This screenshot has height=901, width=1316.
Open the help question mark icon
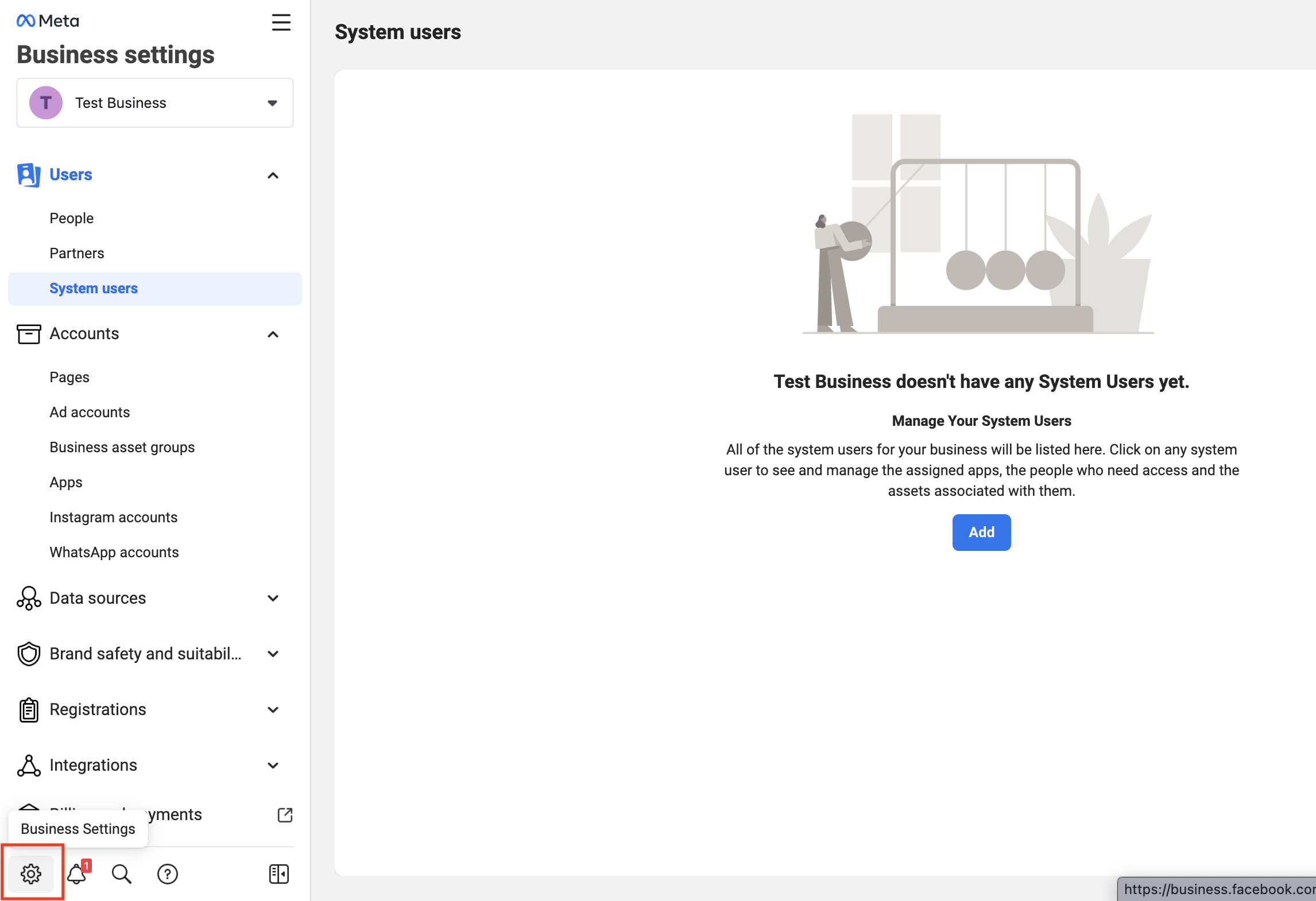pyautogui.click(x=167, y=873)
